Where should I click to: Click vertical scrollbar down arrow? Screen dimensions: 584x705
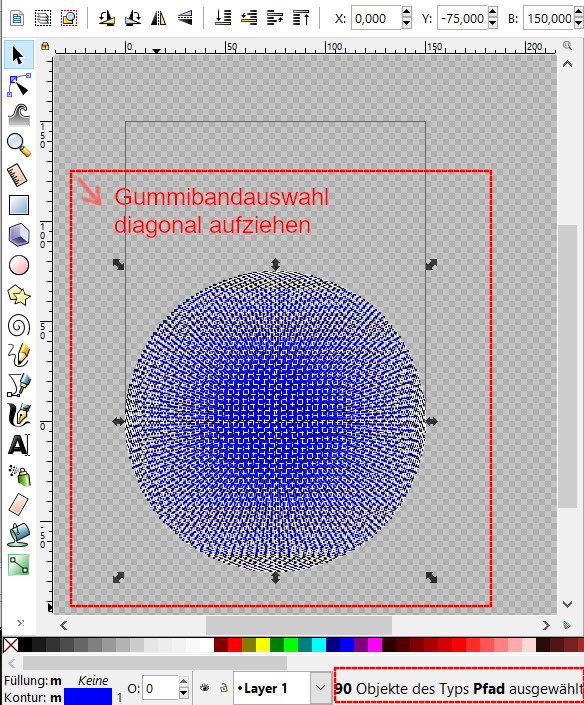click(567, 604)
